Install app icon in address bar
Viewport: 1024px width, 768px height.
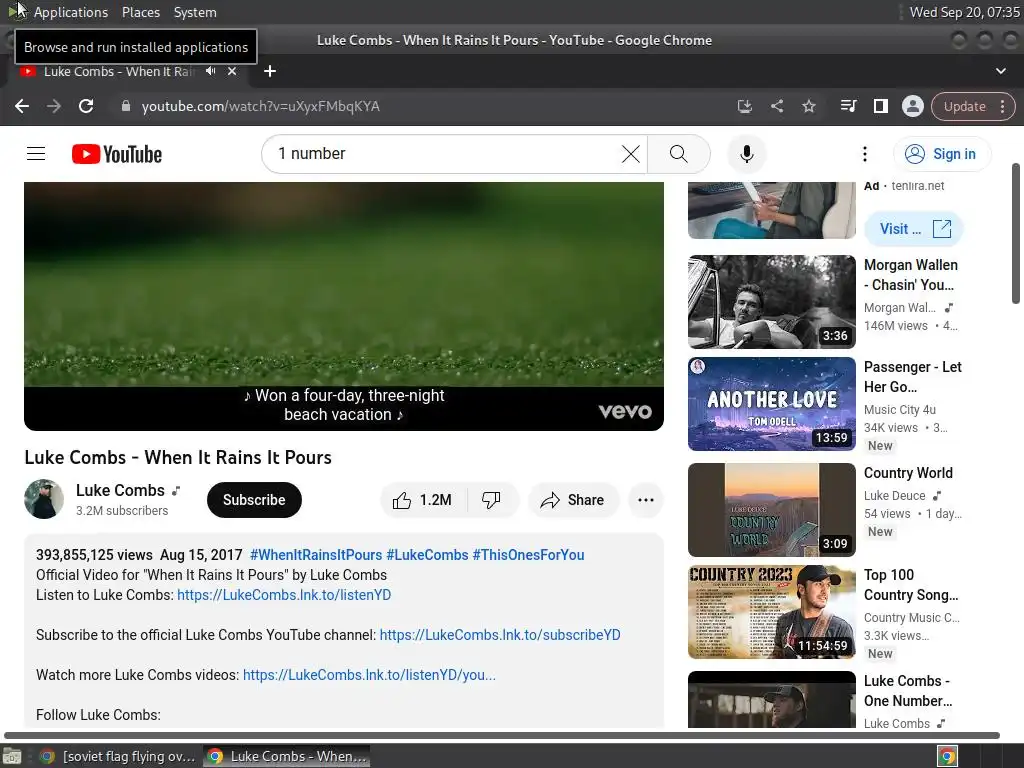point(744,106)
